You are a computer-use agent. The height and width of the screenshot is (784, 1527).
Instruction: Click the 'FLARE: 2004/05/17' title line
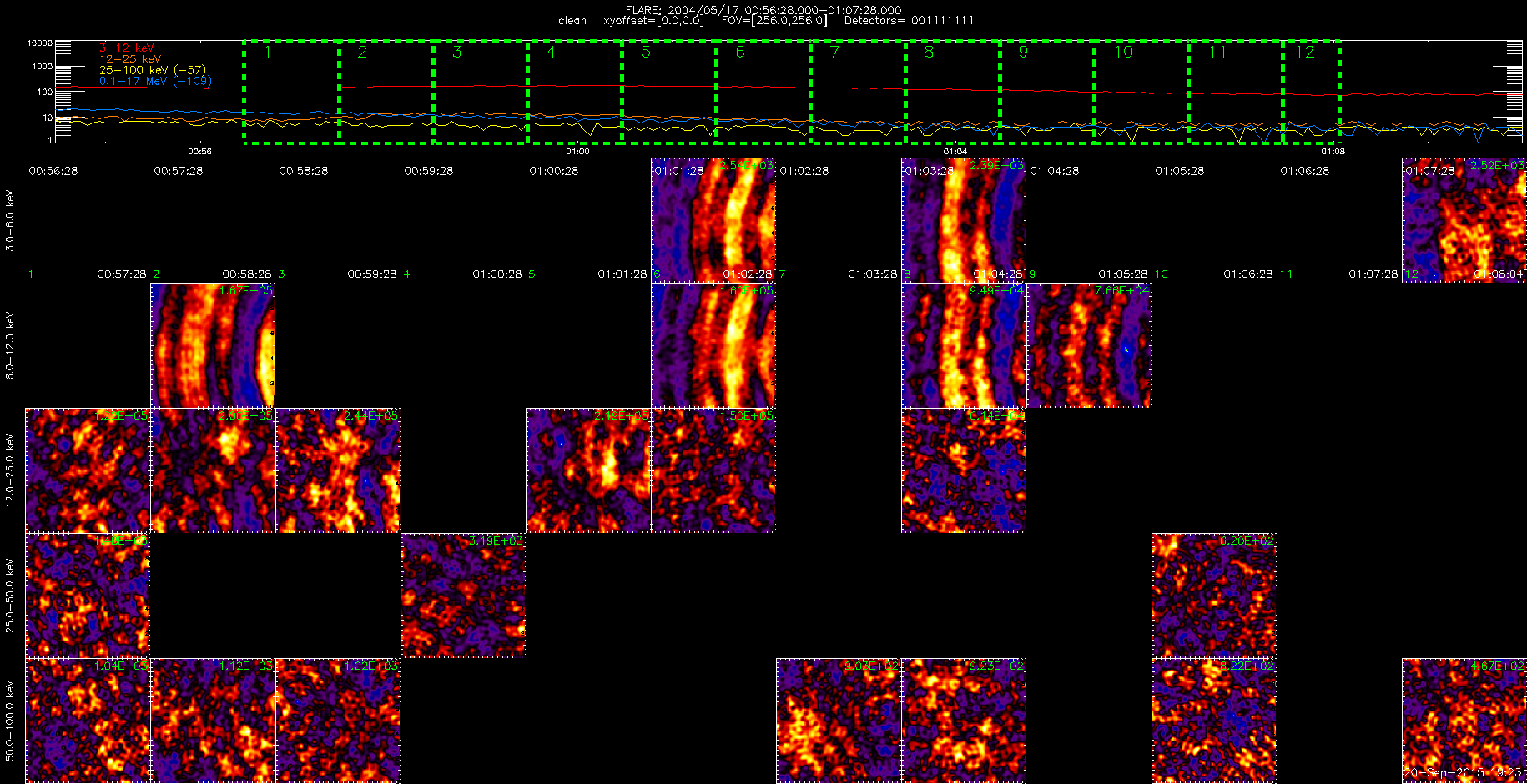[763, 10]
